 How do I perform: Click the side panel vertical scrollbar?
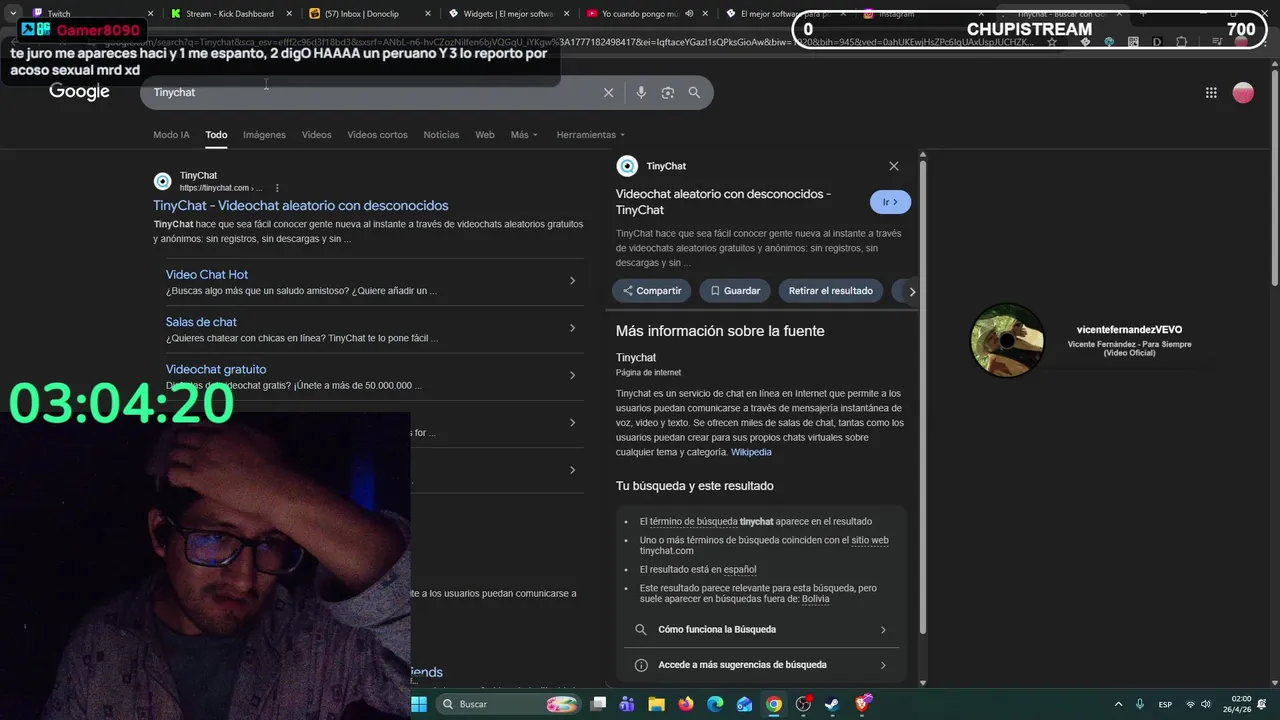[923, 395]
